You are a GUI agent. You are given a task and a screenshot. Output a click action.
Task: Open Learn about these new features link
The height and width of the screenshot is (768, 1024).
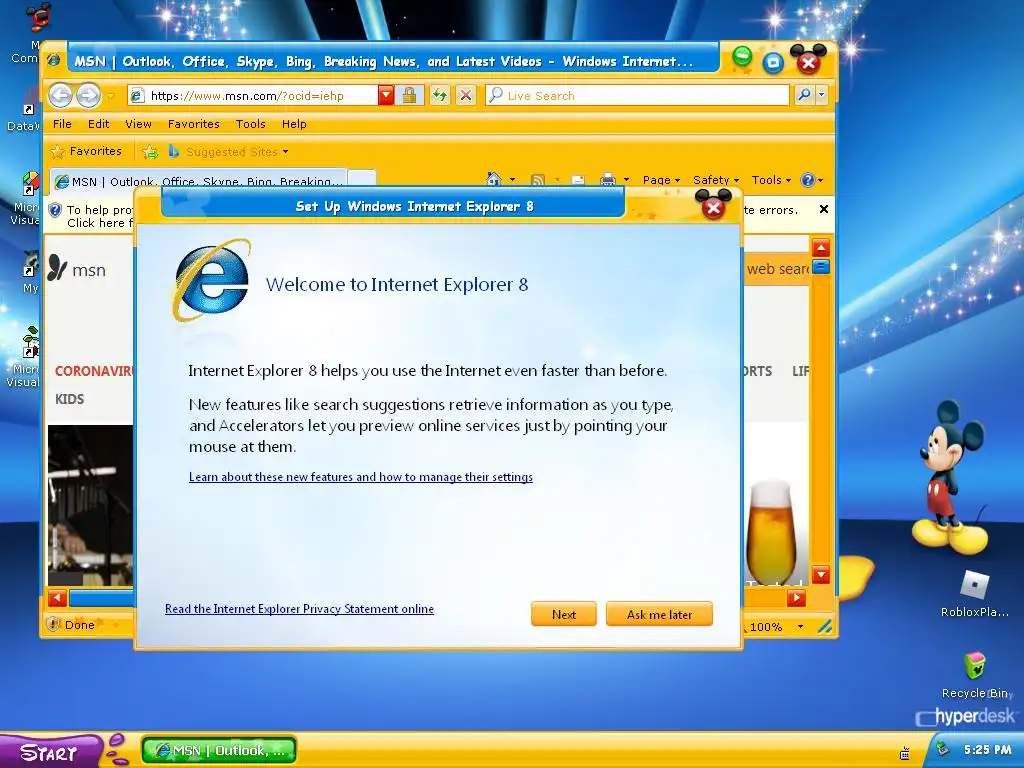pyautogui.click(x=360, y=477)
